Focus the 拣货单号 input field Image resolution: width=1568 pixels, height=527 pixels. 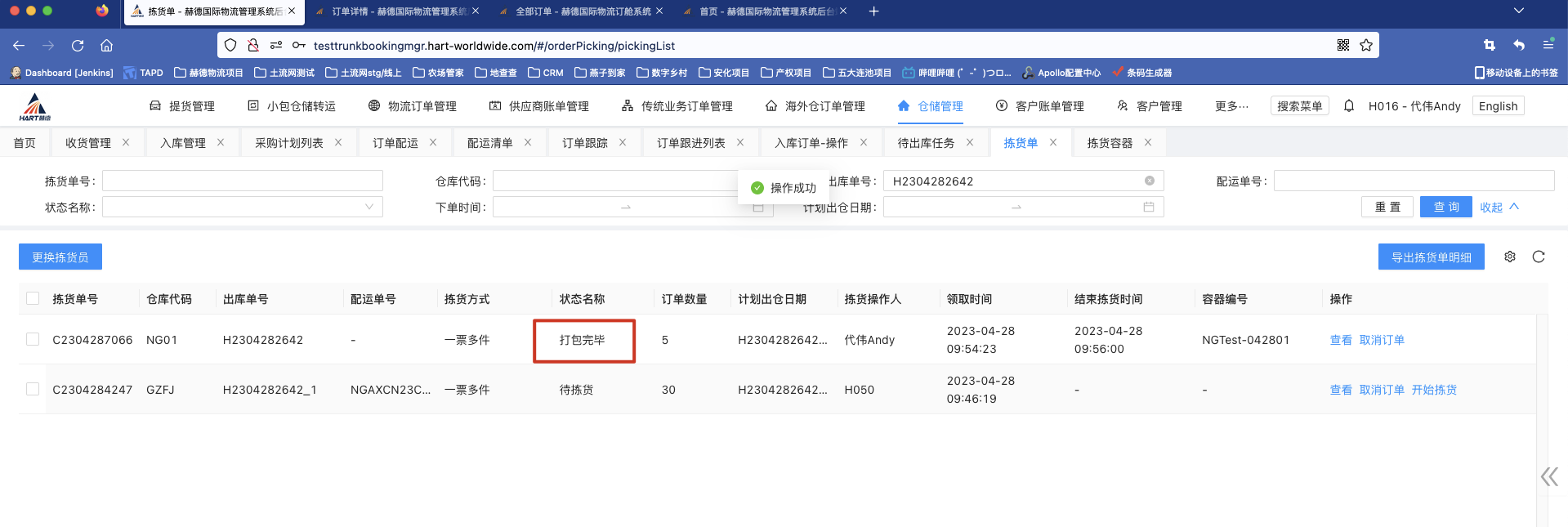(242, 181)
